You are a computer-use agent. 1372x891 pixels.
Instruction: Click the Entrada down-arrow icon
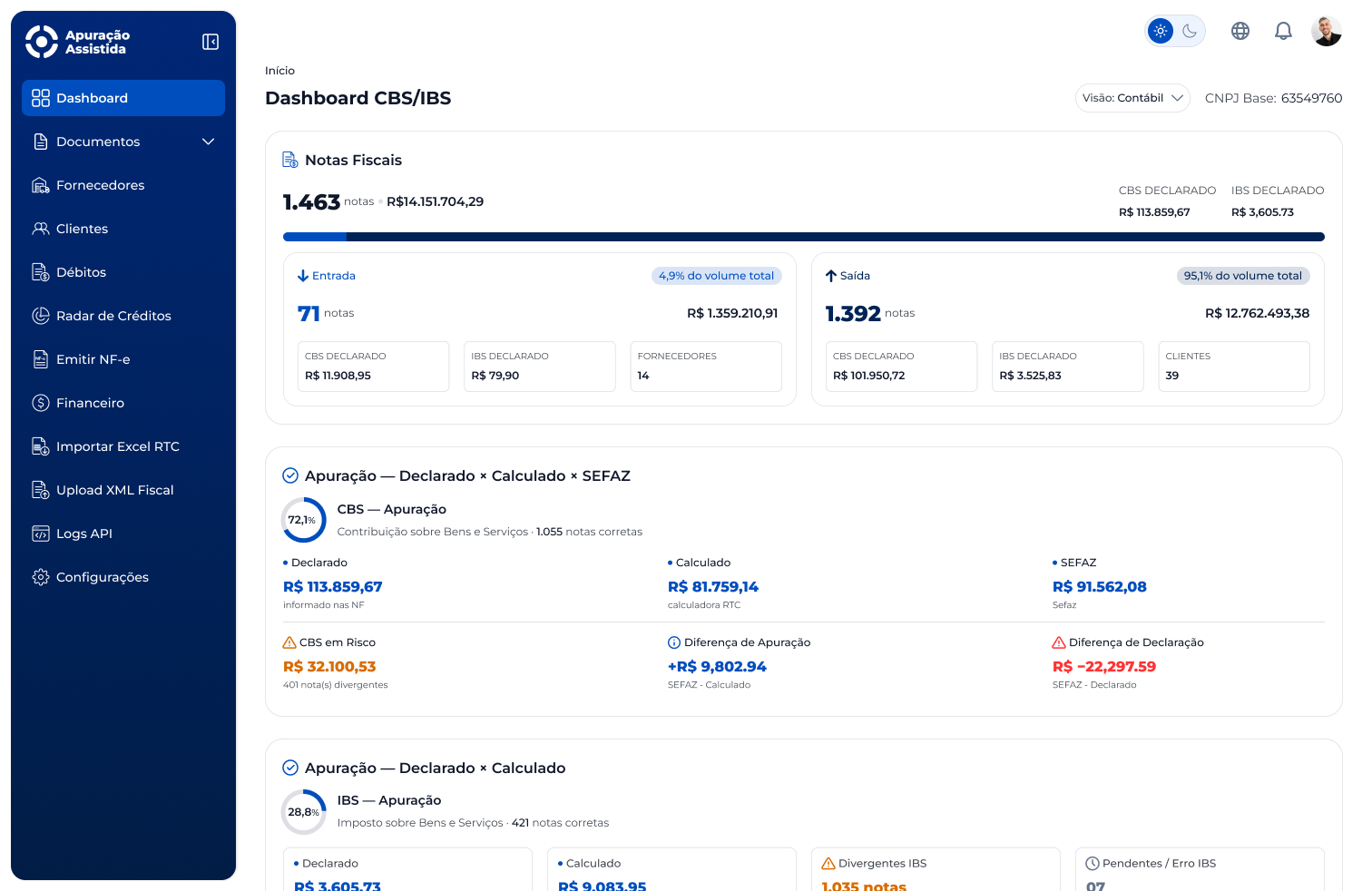pyautogui.click(x=303, y=276)
